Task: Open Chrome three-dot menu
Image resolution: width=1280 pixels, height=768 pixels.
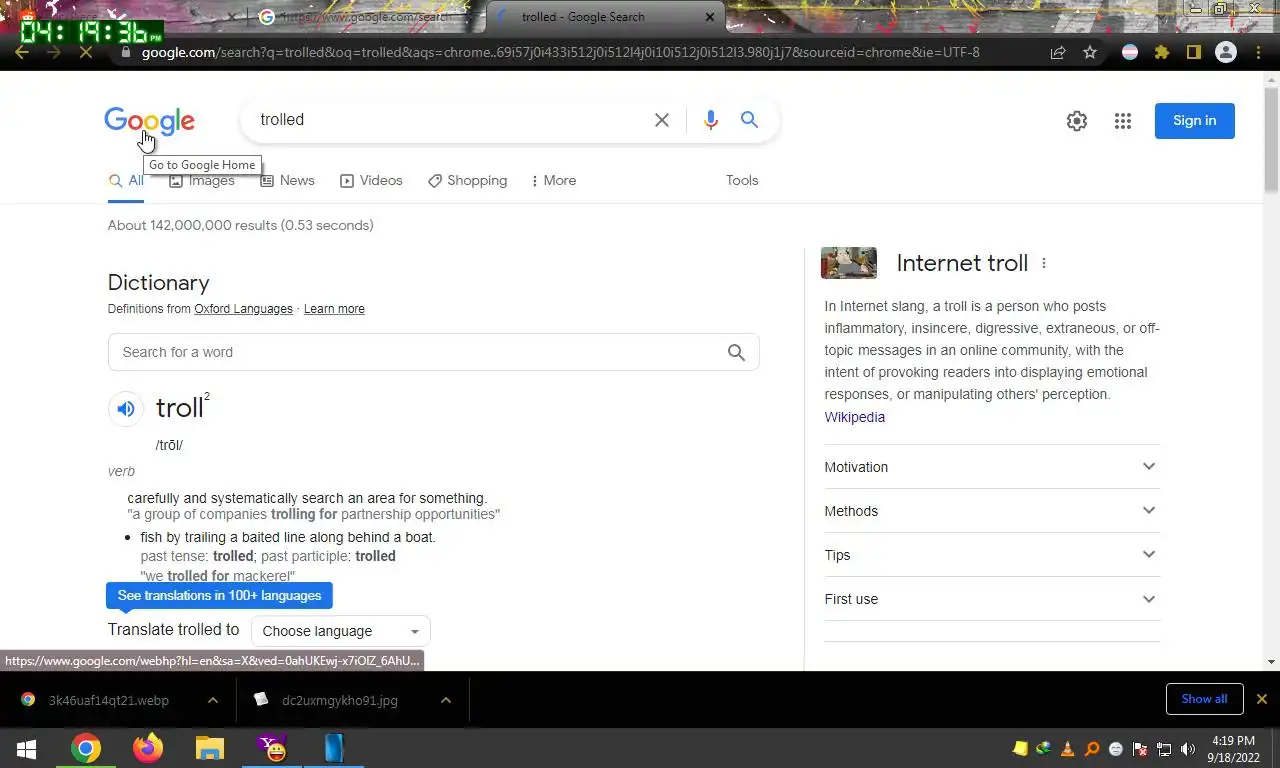Action: [x=1258, y=52]
